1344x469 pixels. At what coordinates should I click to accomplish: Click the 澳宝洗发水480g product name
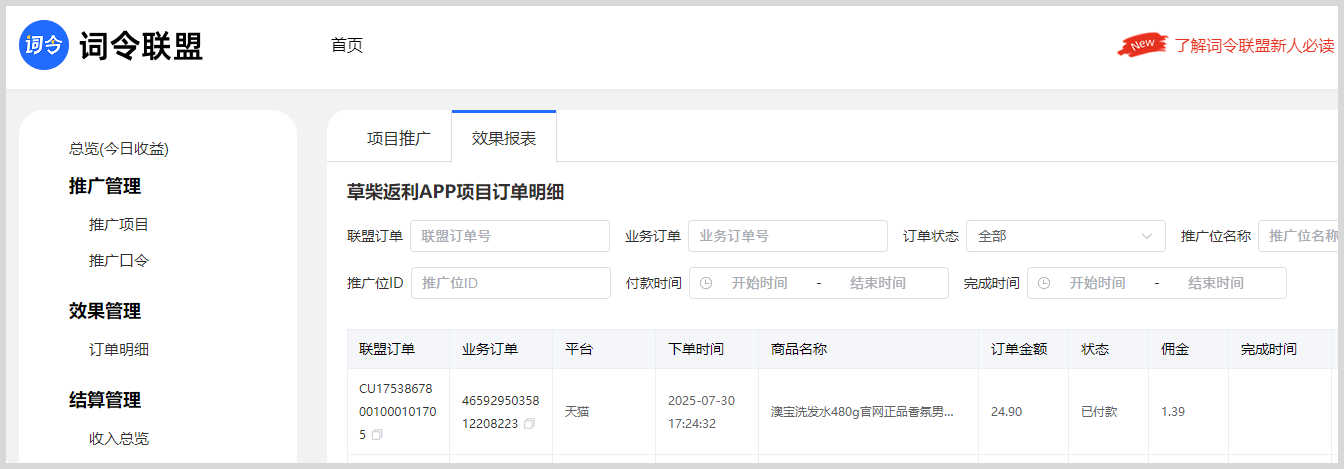862,411
